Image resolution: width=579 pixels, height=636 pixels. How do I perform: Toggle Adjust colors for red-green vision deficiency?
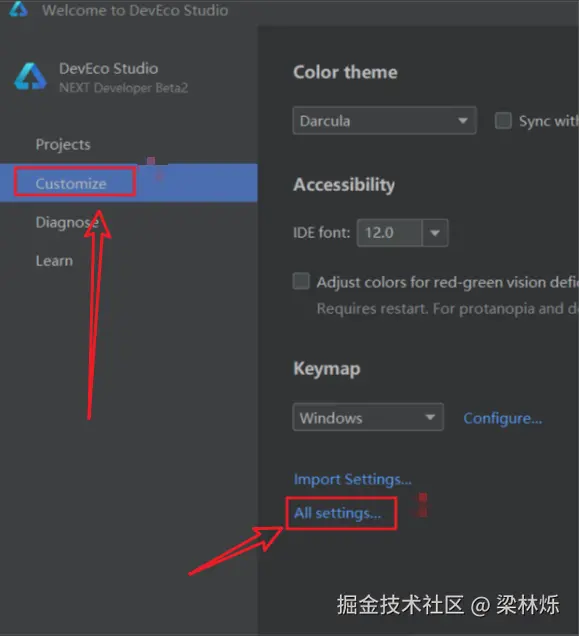pos(301,281)
